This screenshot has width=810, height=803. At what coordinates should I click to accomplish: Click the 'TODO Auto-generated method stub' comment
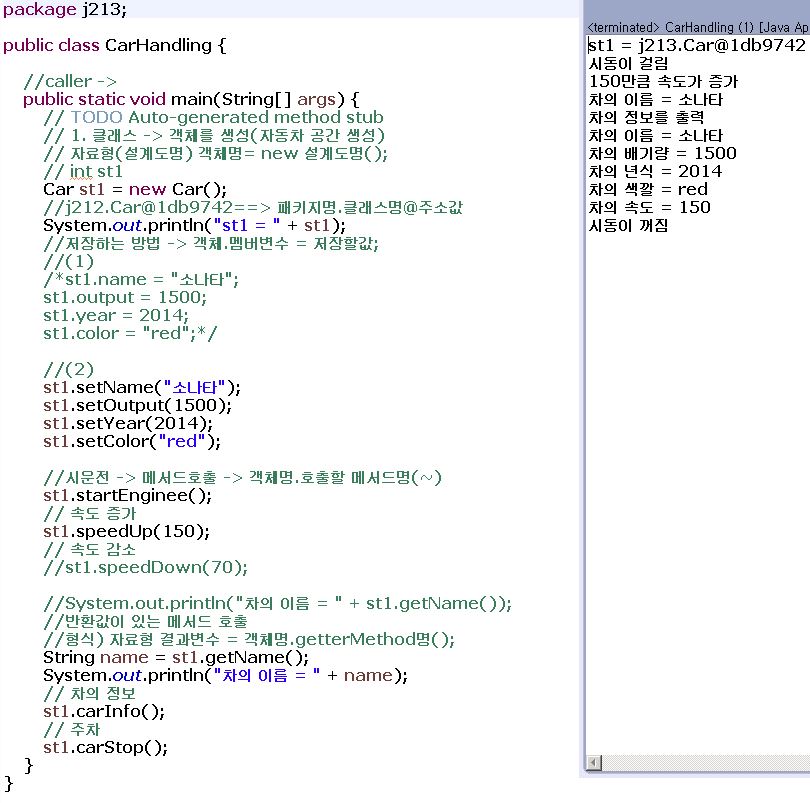[213, 117]
